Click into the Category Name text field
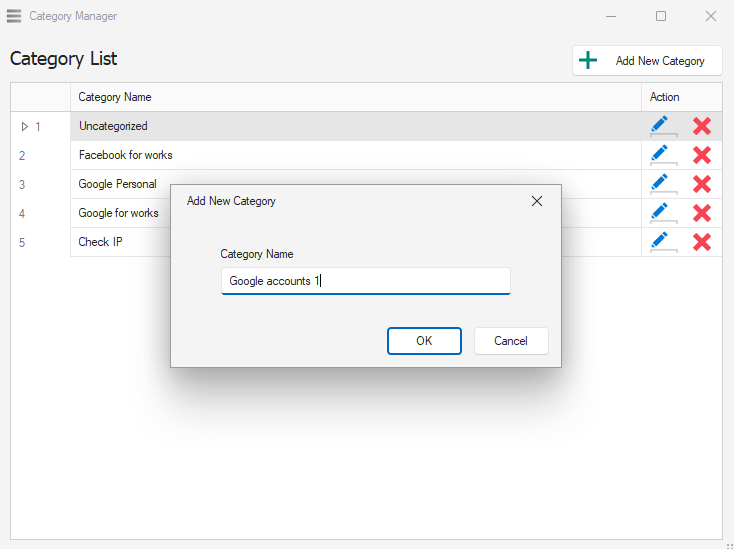This screenshot has height=549, width=734. (x=365, y=281)
